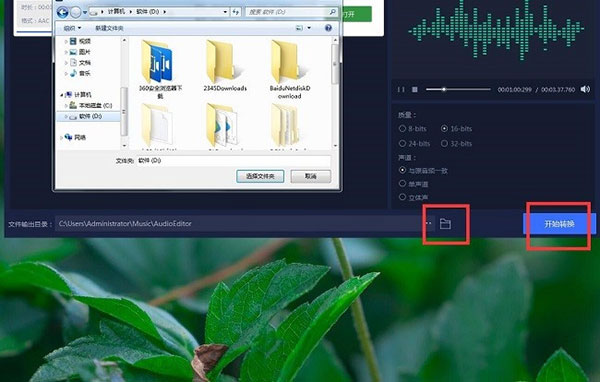Screen dimensions: 600x382
Task: Click the ellipsis browse button
Action: click(x=429, y=223)
